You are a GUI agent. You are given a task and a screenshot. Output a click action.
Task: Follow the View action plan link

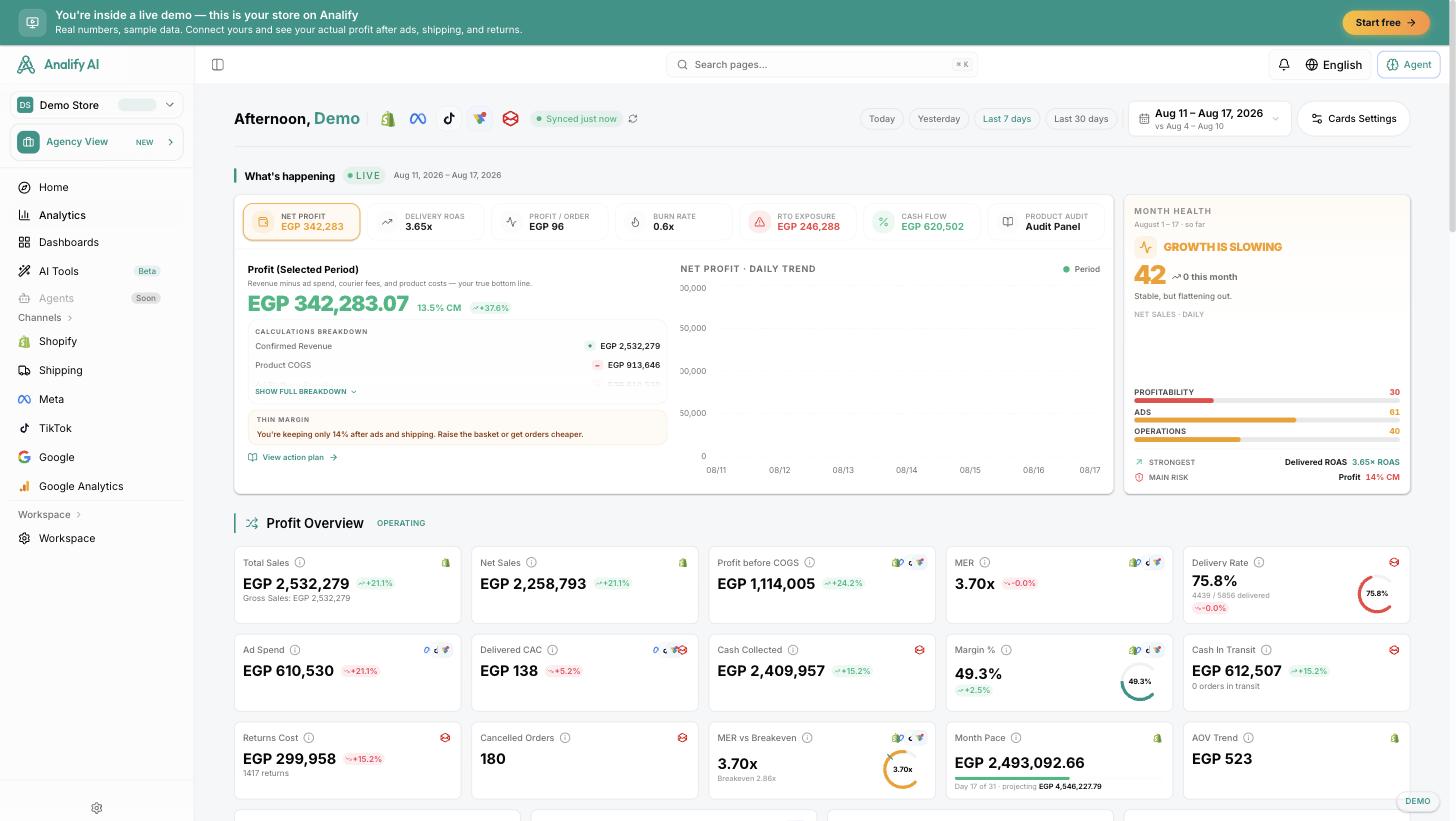coord(293,458)
